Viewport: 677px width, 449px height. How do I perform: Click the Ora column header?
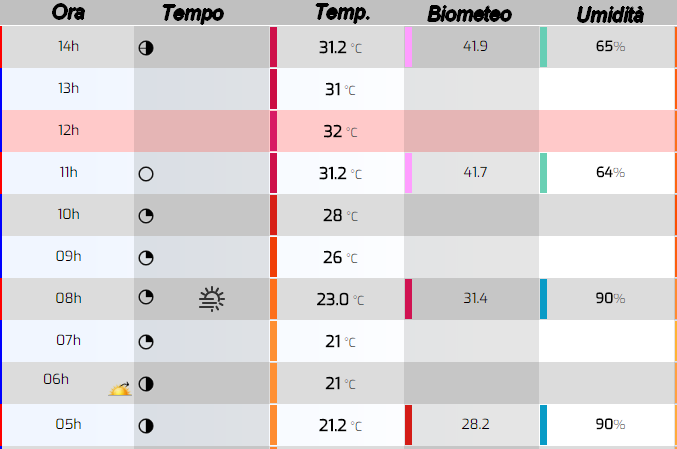(x=68, y=12)
